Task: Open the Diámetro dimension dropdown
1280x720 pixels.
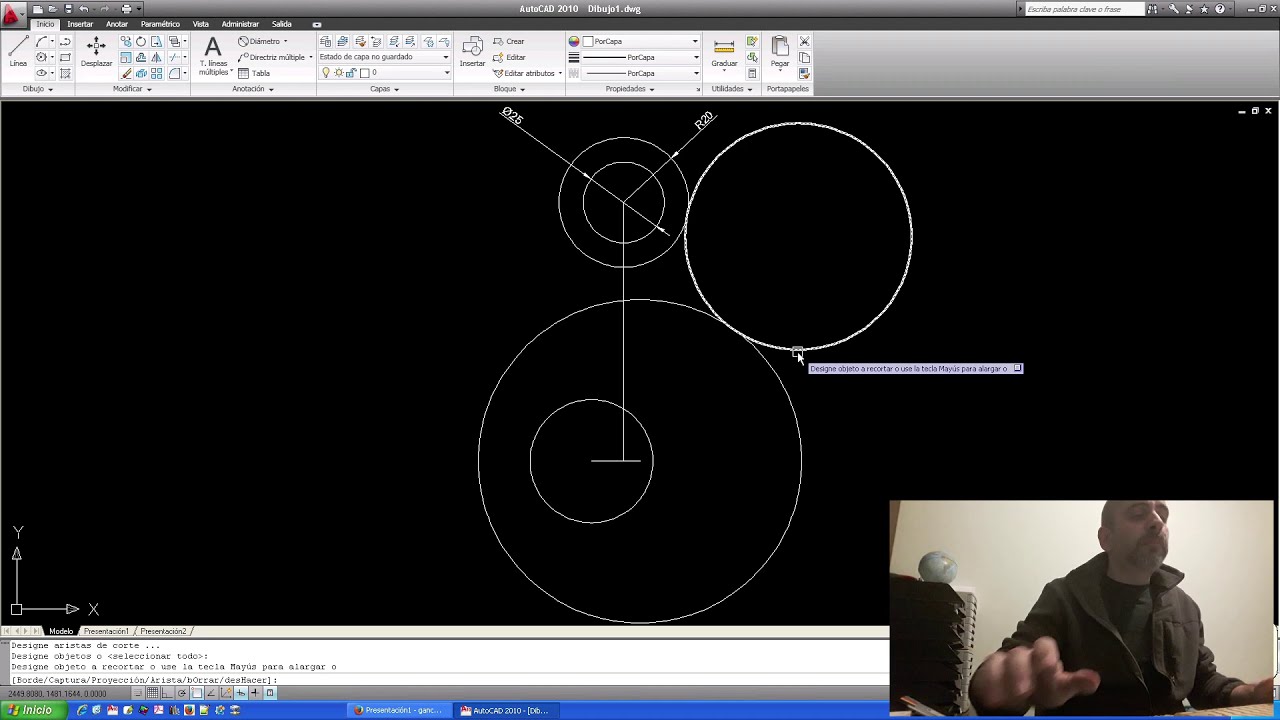Action: (x=285, y=41)
